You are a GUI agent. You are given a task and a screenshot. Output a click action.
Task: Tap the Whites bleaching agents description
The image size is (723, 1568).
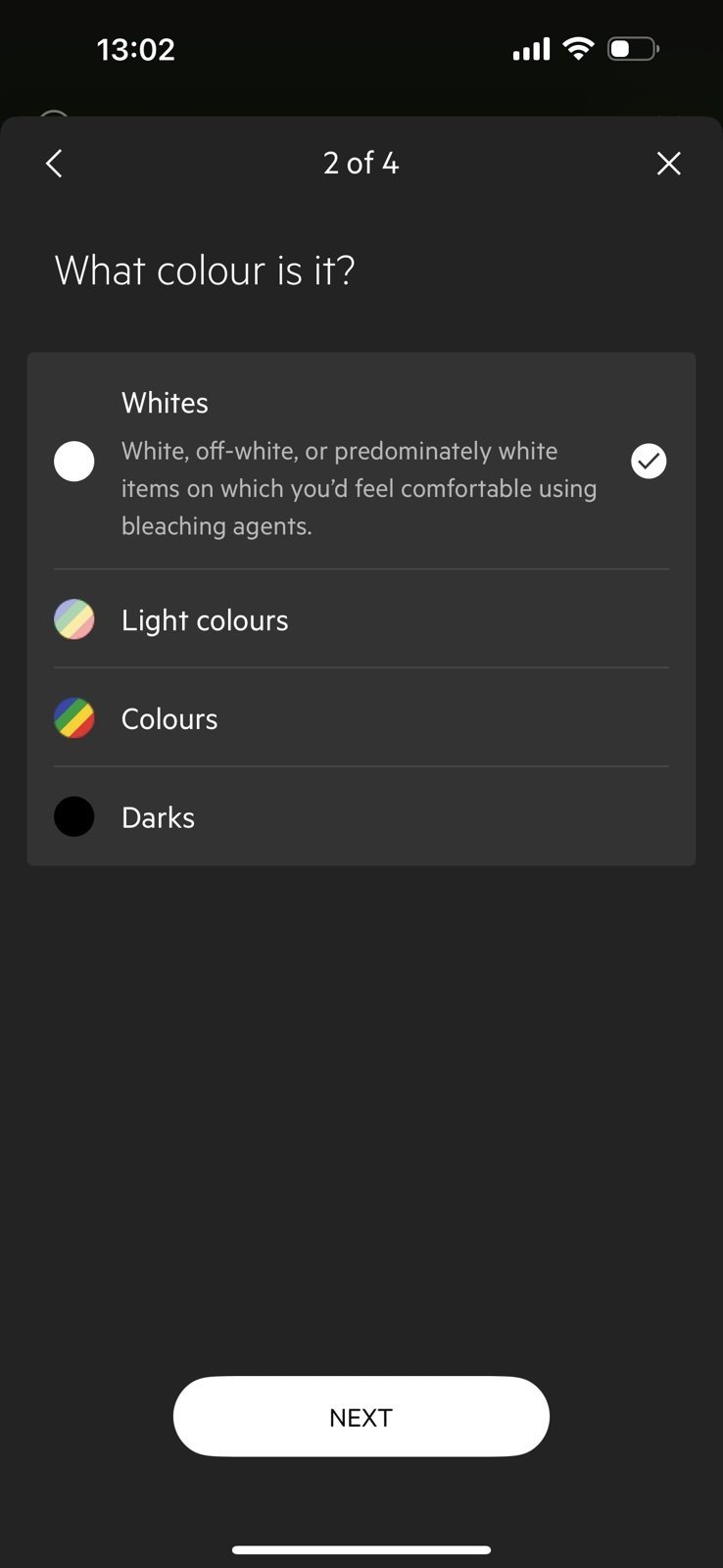359,488
